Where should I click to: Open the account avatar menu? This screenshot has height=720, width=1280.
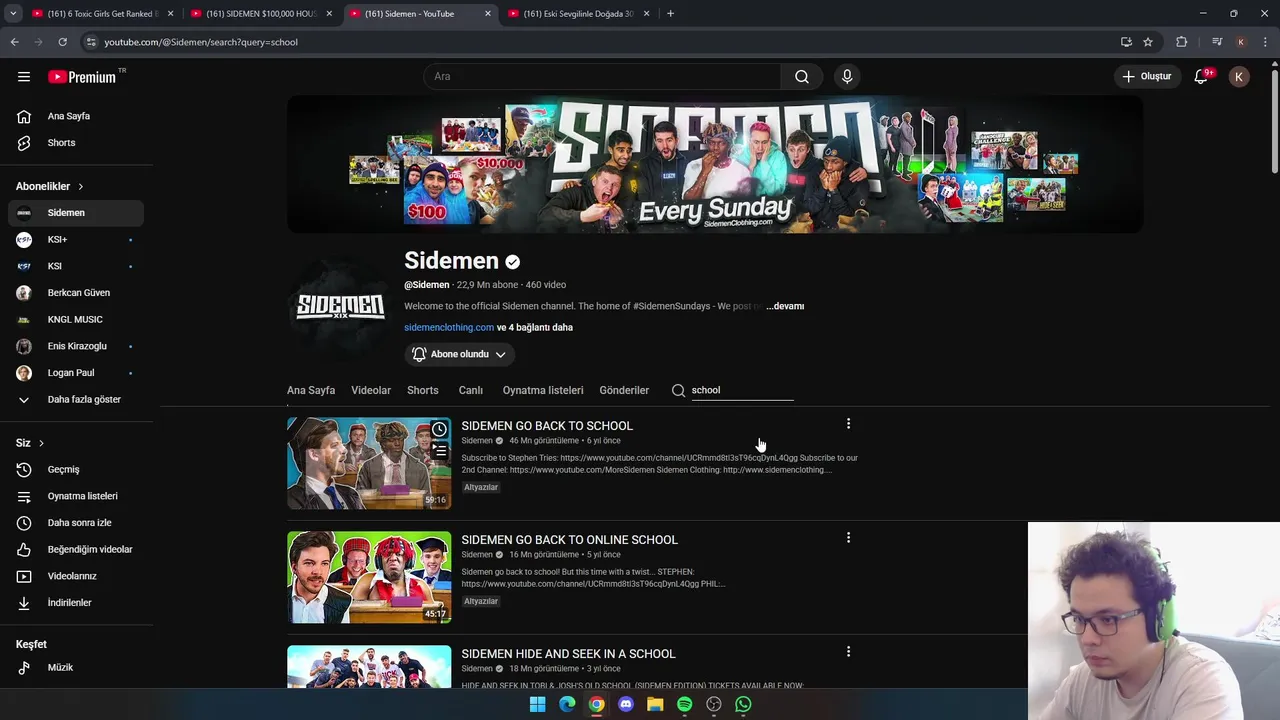1239,77
